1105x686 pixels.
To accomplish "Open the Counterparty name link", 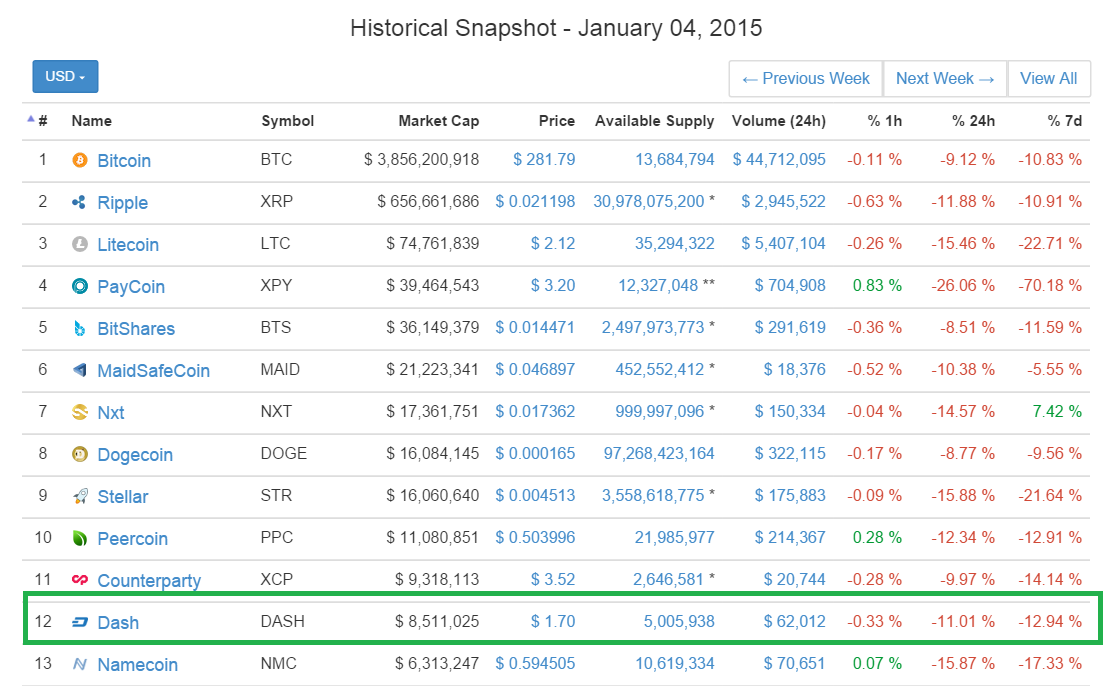I will click(149, 581).
